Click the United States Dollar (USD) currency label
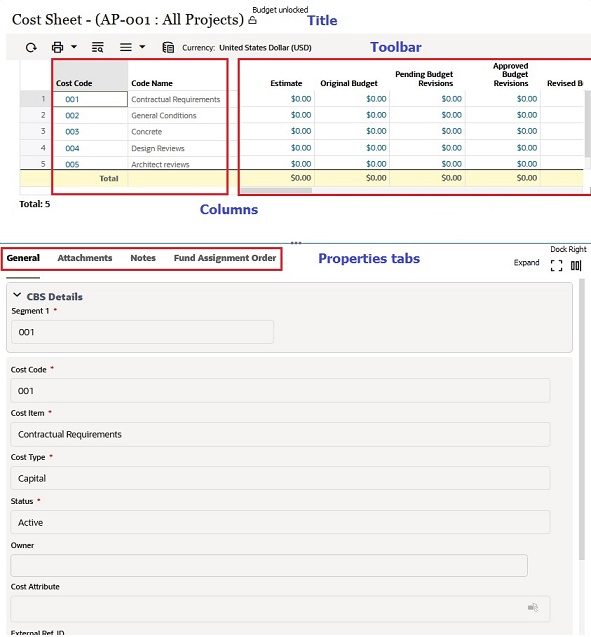The height and width of the screenshot is (637, 591). pos(265,48)
